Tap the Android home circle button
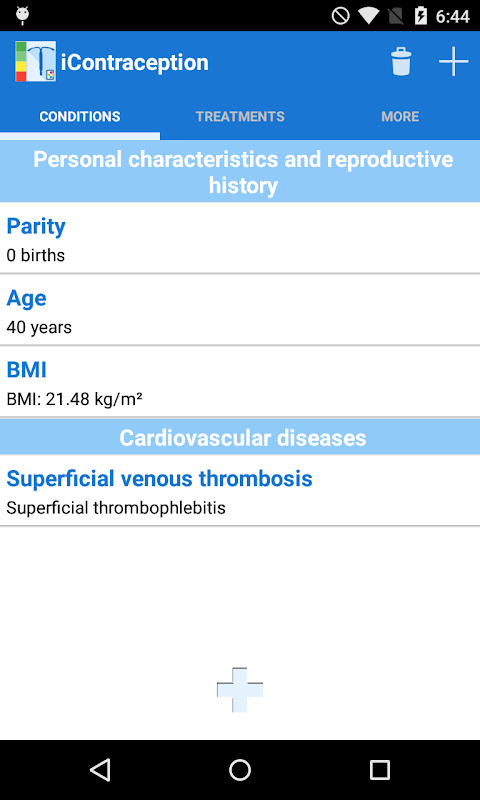 coord(240,769)
